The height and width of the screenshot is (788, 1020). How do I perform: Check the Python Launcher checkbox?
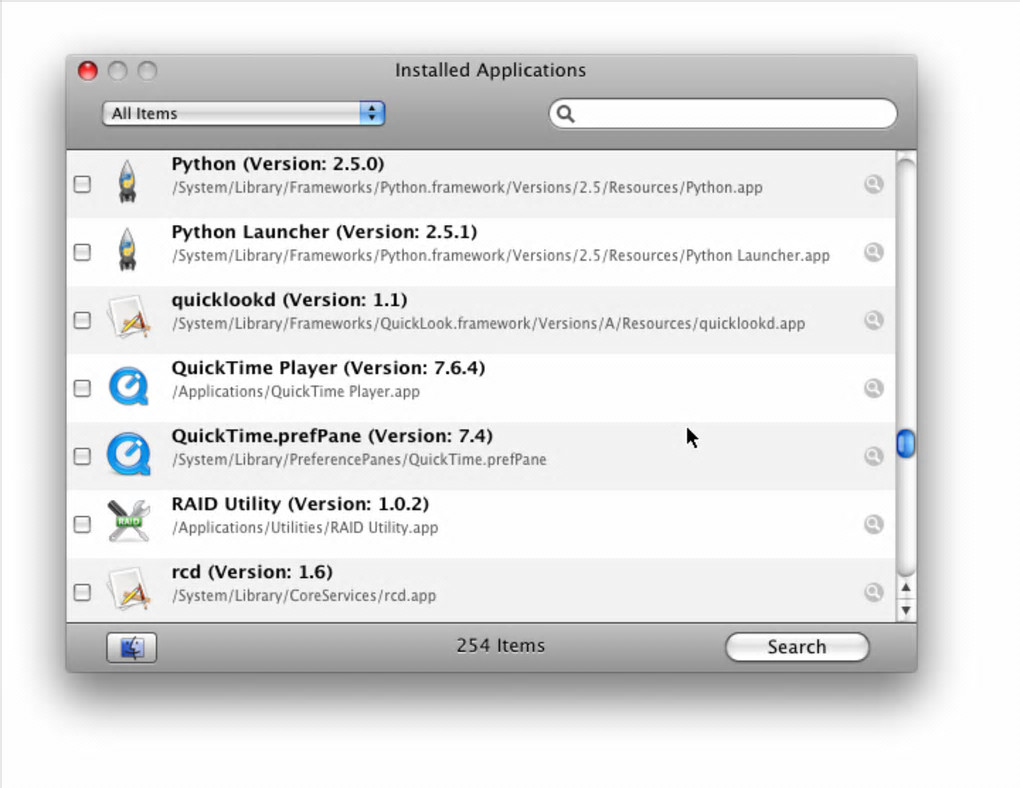coord(82,252)
